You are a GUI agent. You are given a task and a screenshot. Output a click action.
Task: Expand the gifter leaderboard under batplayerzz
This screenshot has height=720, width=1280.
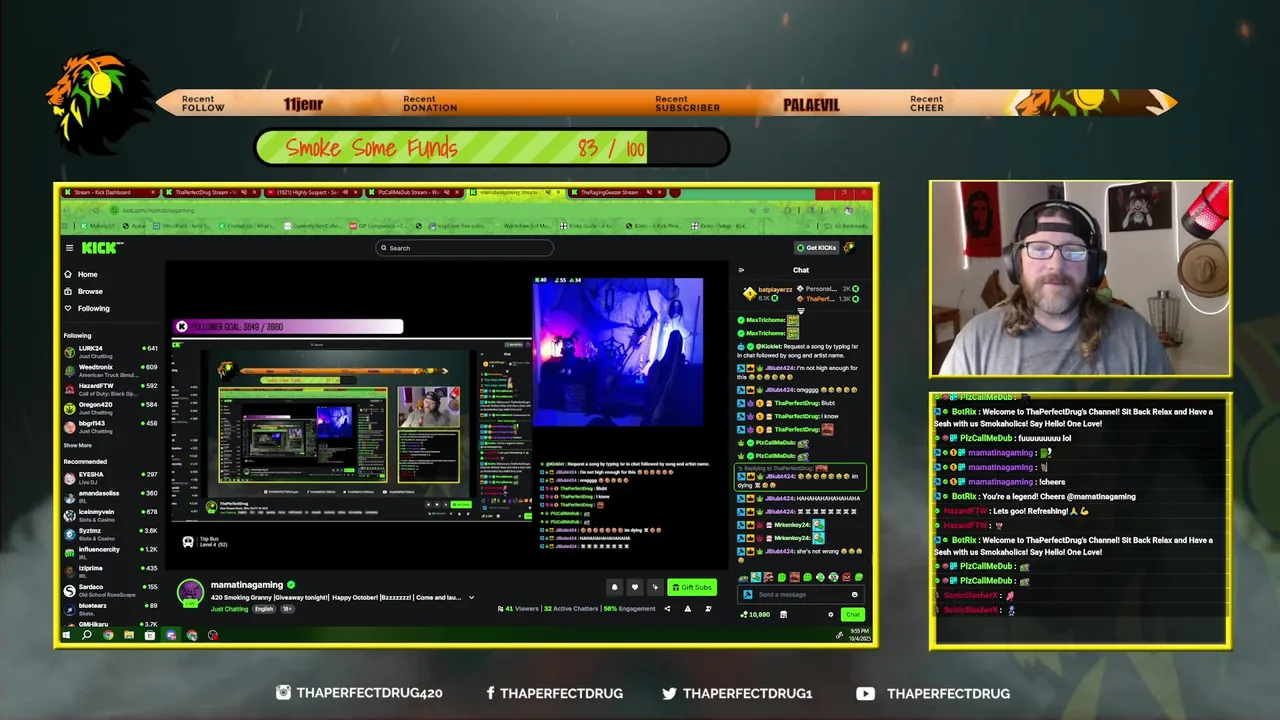point(801,311)
